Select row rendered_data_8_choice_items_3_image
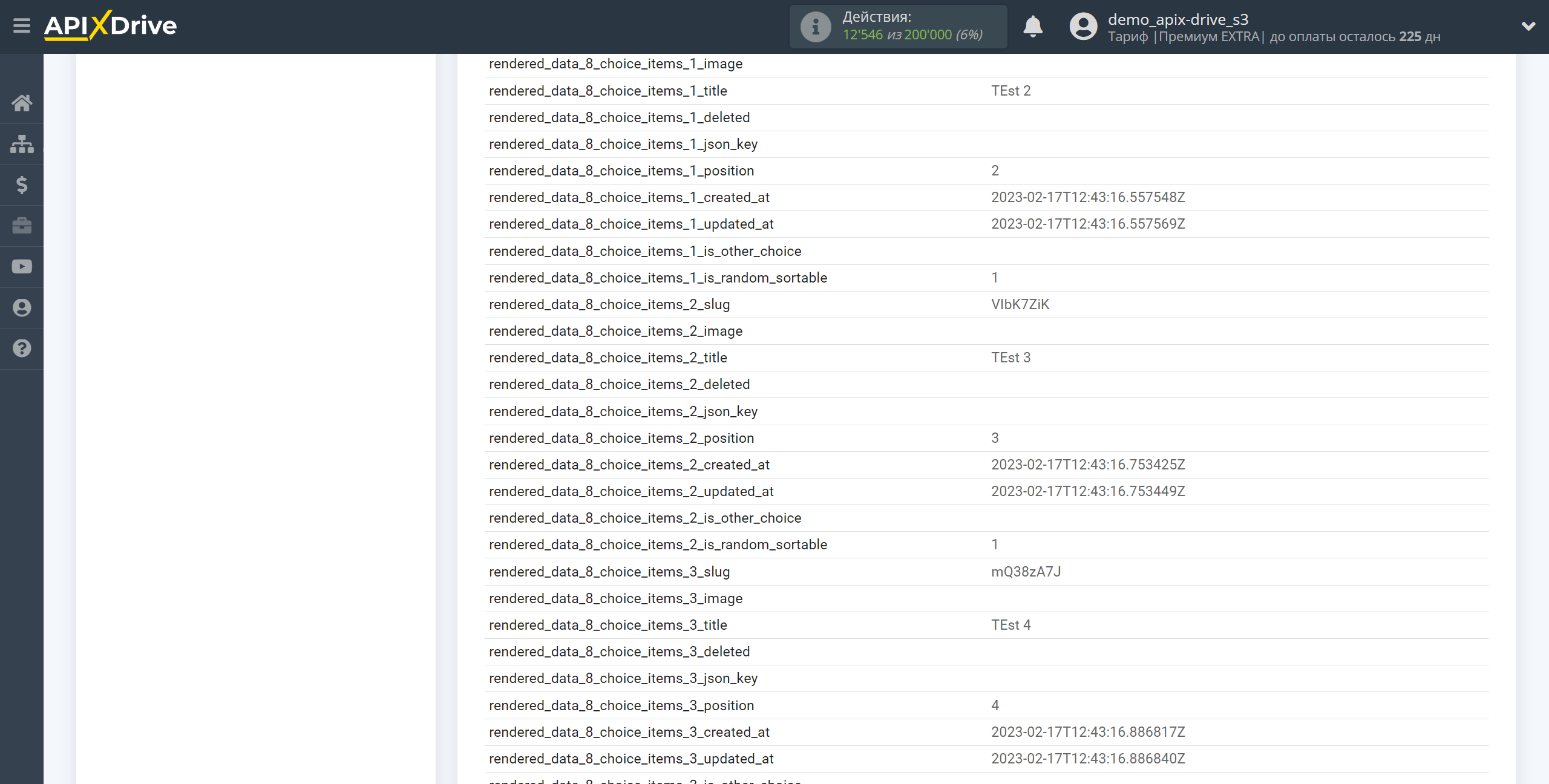 click(x=986, y=598)
